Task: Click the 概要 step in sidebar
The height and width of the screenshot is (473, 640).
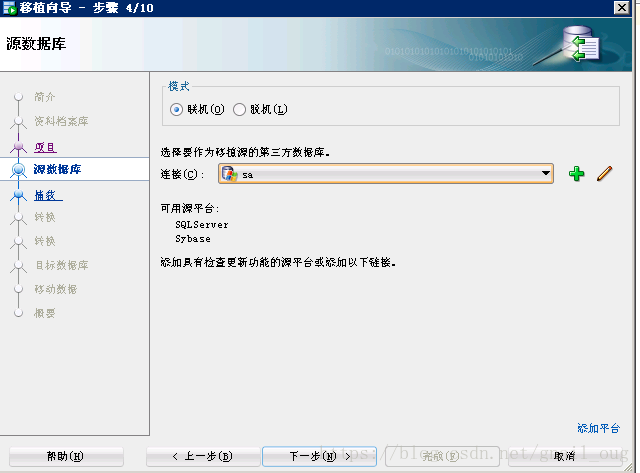Action: 44,313
